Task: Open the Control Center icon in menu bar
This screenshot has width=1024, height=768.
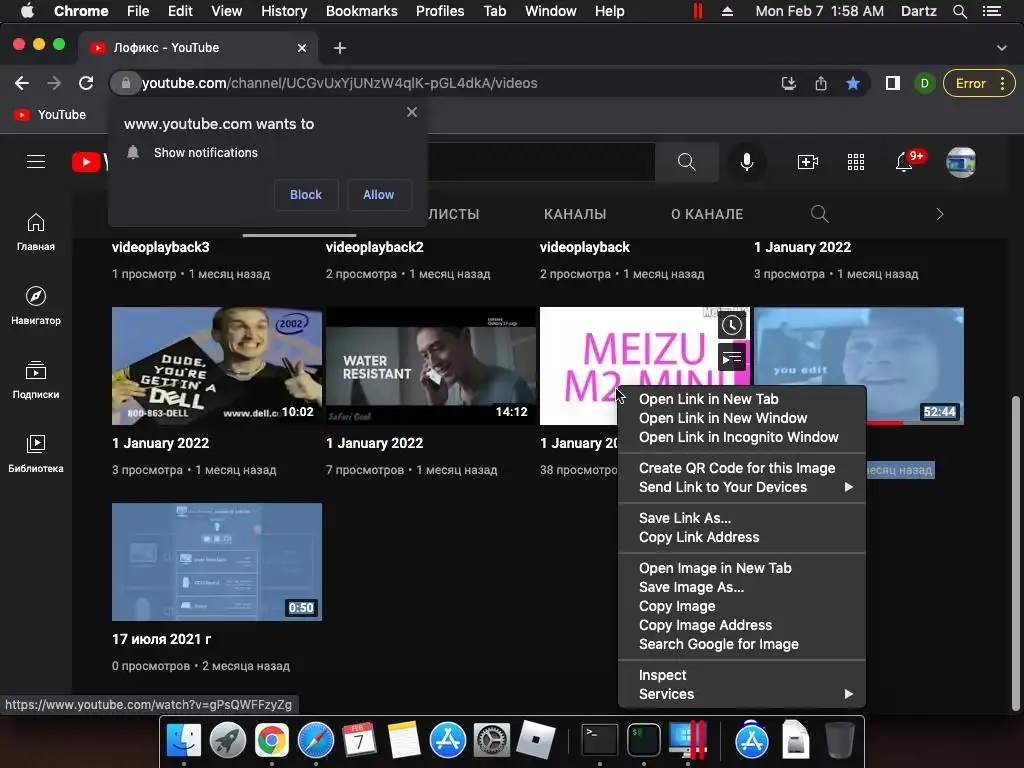Action: pyautogui.click(x=992, y=11)
